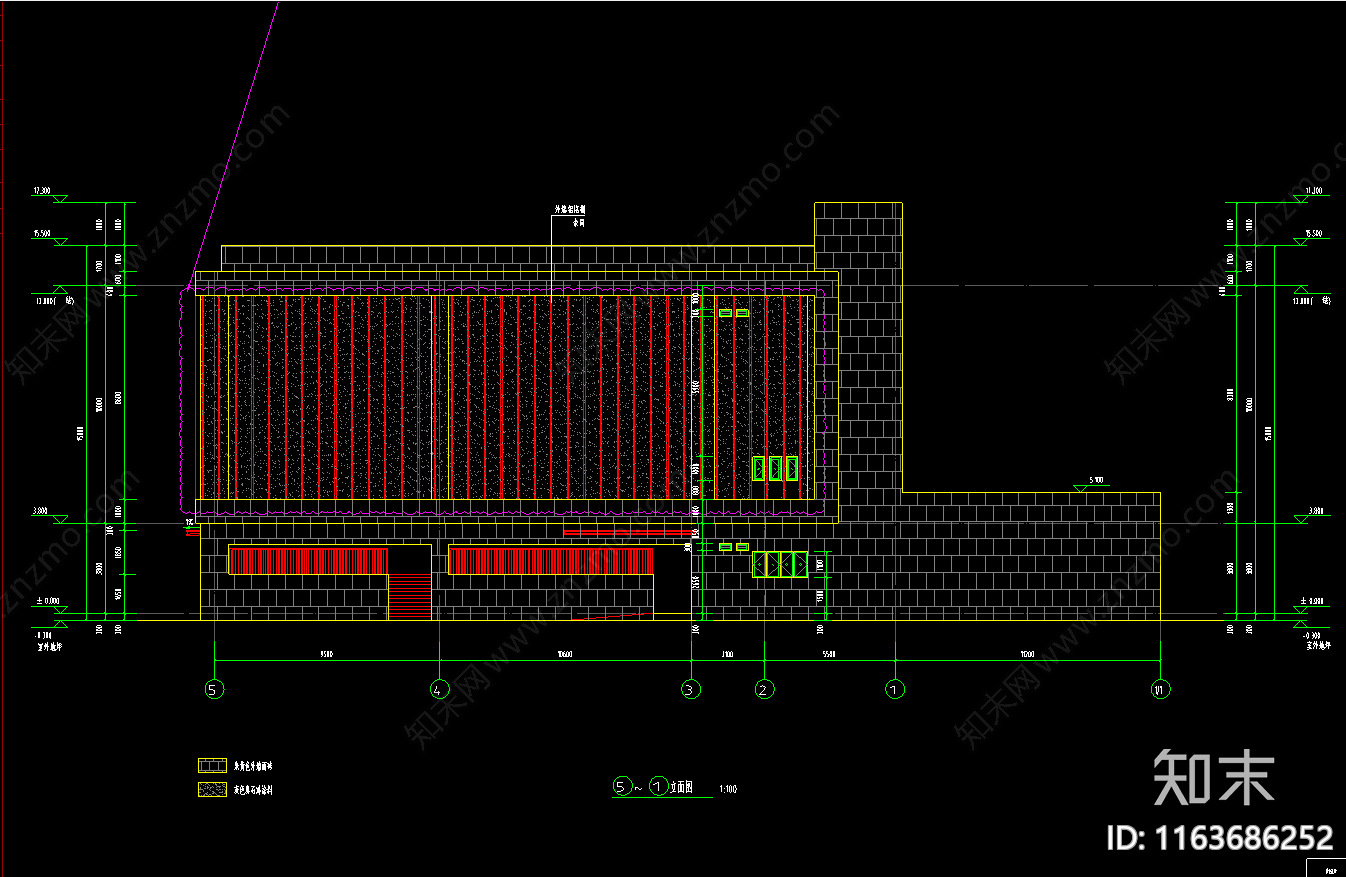Select axis bubble 1 beside the 5500 dimension

point(895,689)
